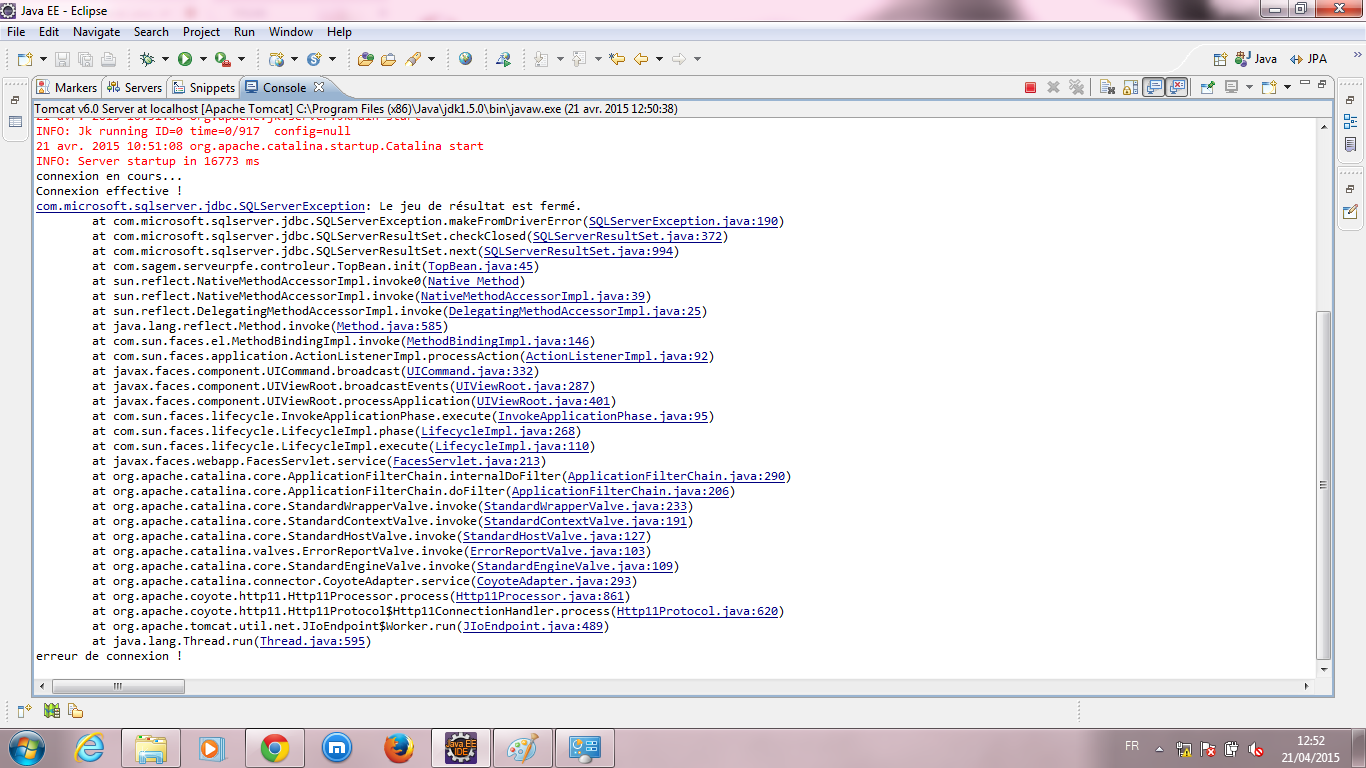The width and height of the screenshot is (1366, 768).
Task: Click New Dynamic Web Project icon
Action: (277, 59)
